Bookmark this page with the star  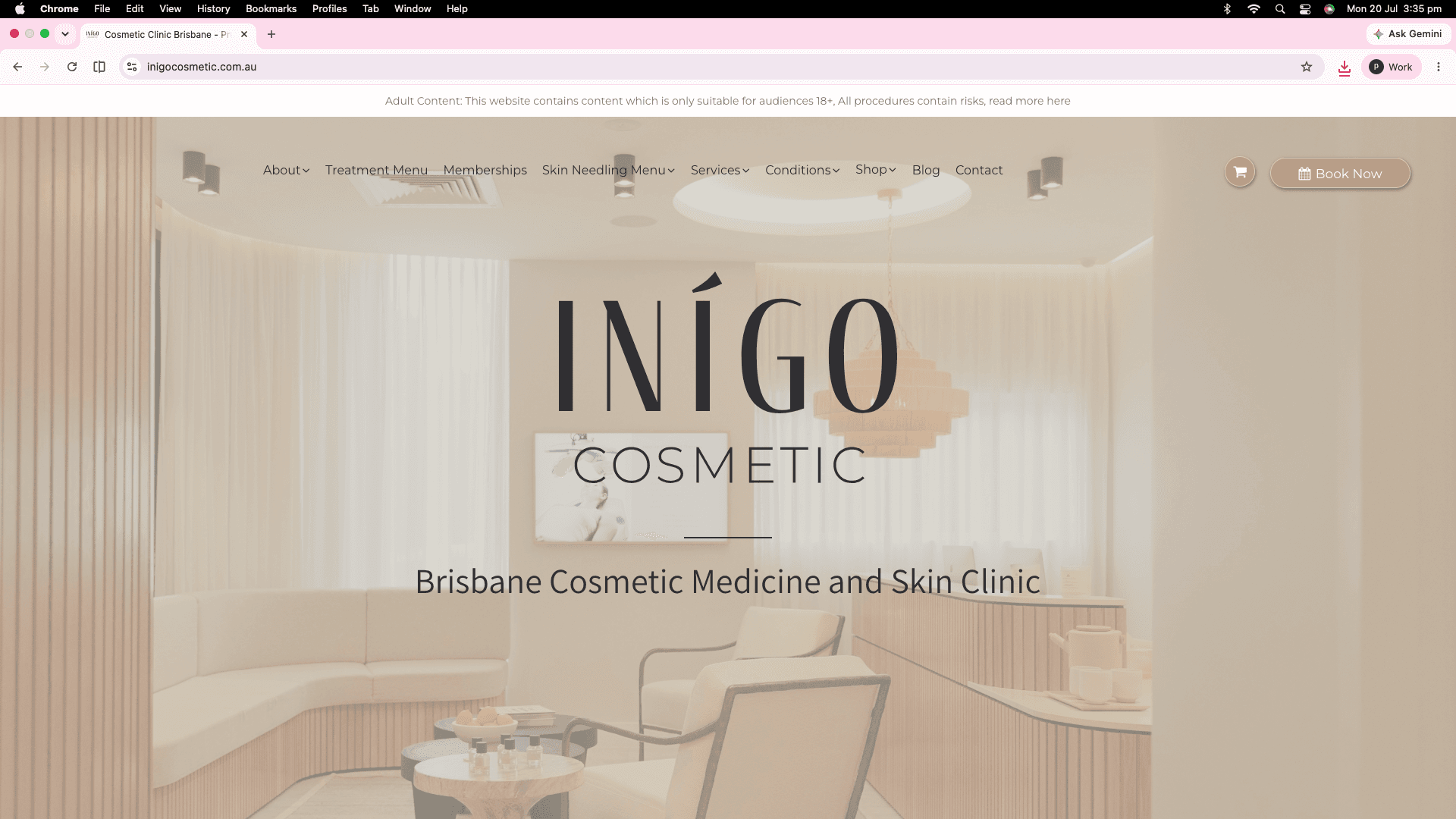(1307, 67)
